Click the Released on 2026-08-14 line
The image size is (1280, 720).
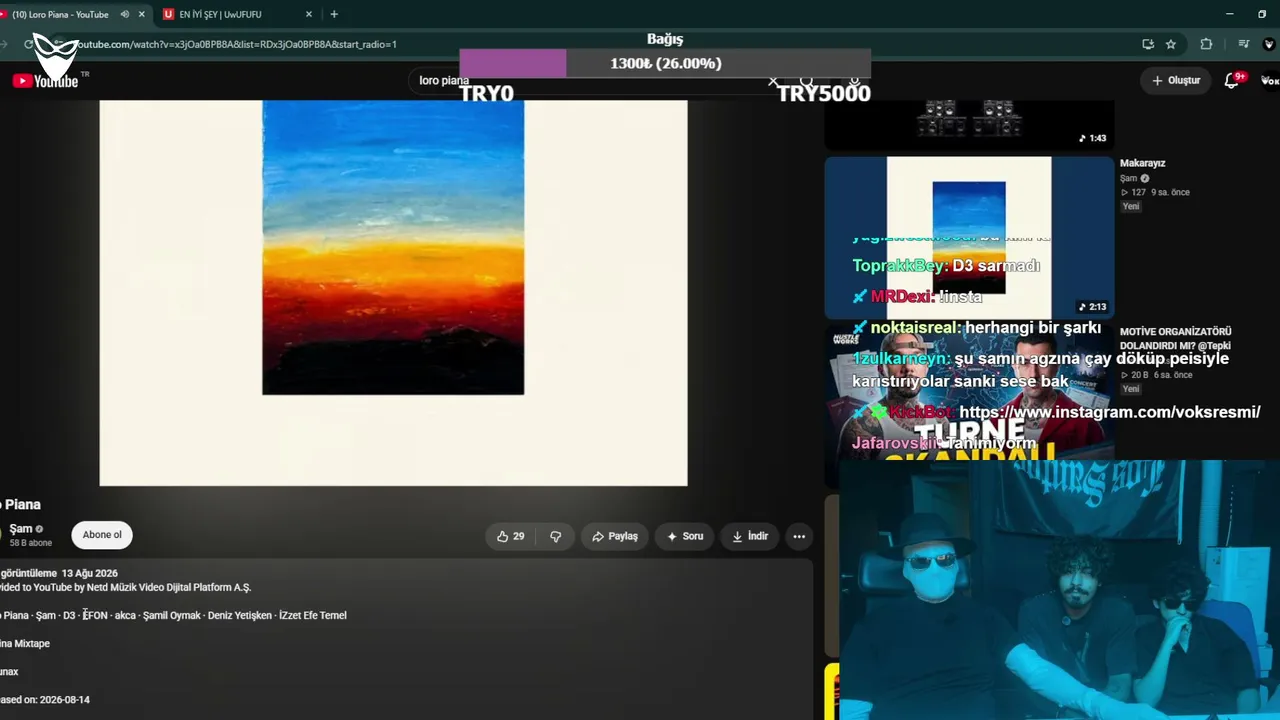click(45, 699)
